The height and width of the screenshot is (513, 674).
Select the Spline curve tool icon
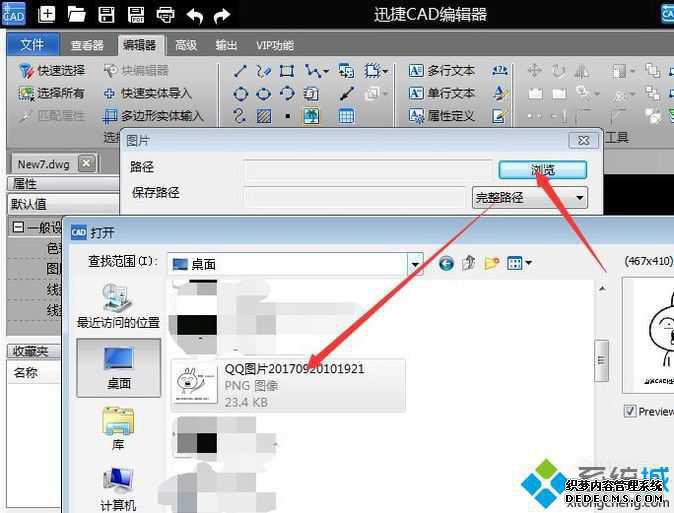click(x=240, y=116)
